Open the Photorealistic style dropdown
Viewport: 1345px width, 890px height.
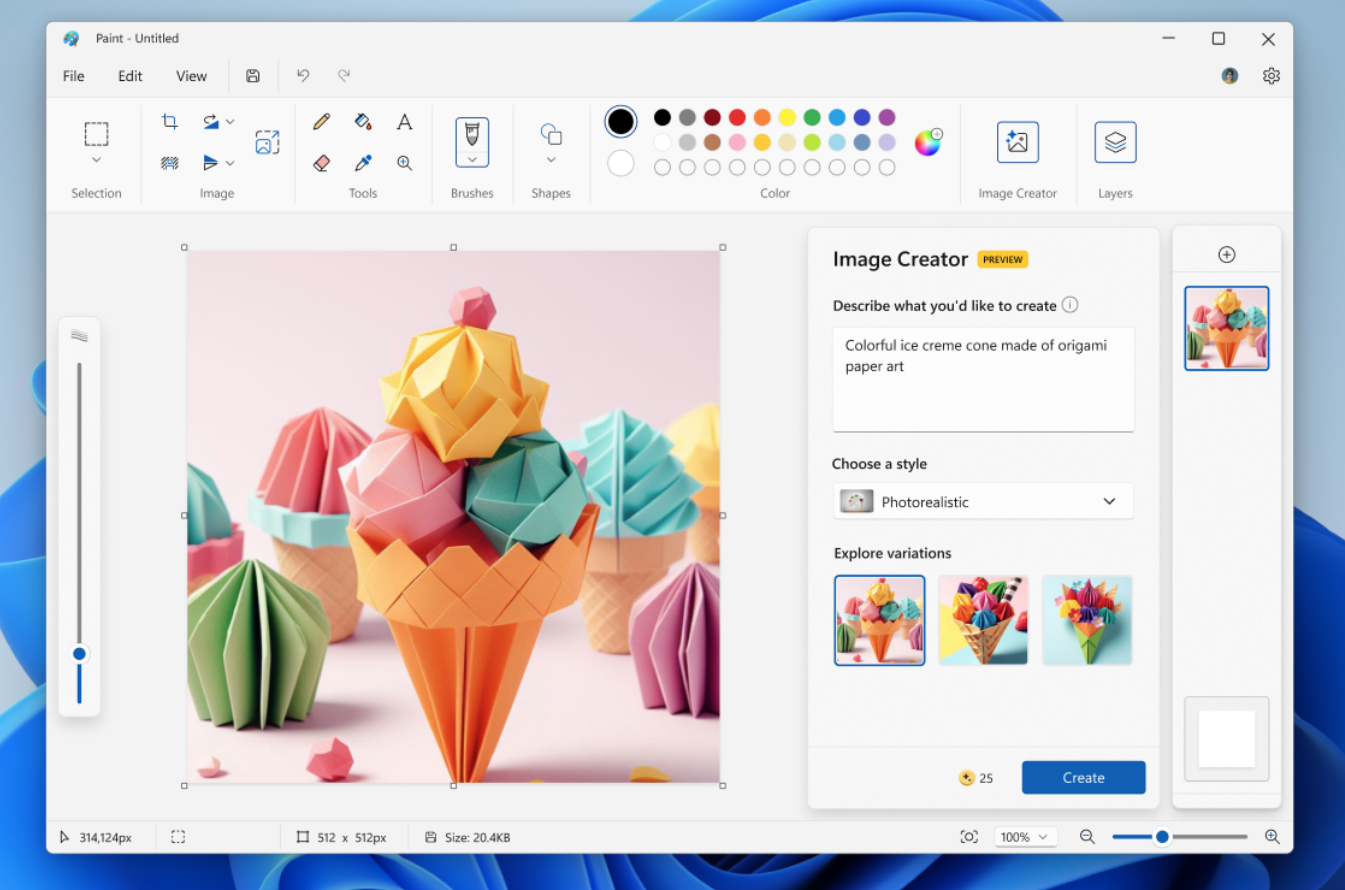coord(983,502)
